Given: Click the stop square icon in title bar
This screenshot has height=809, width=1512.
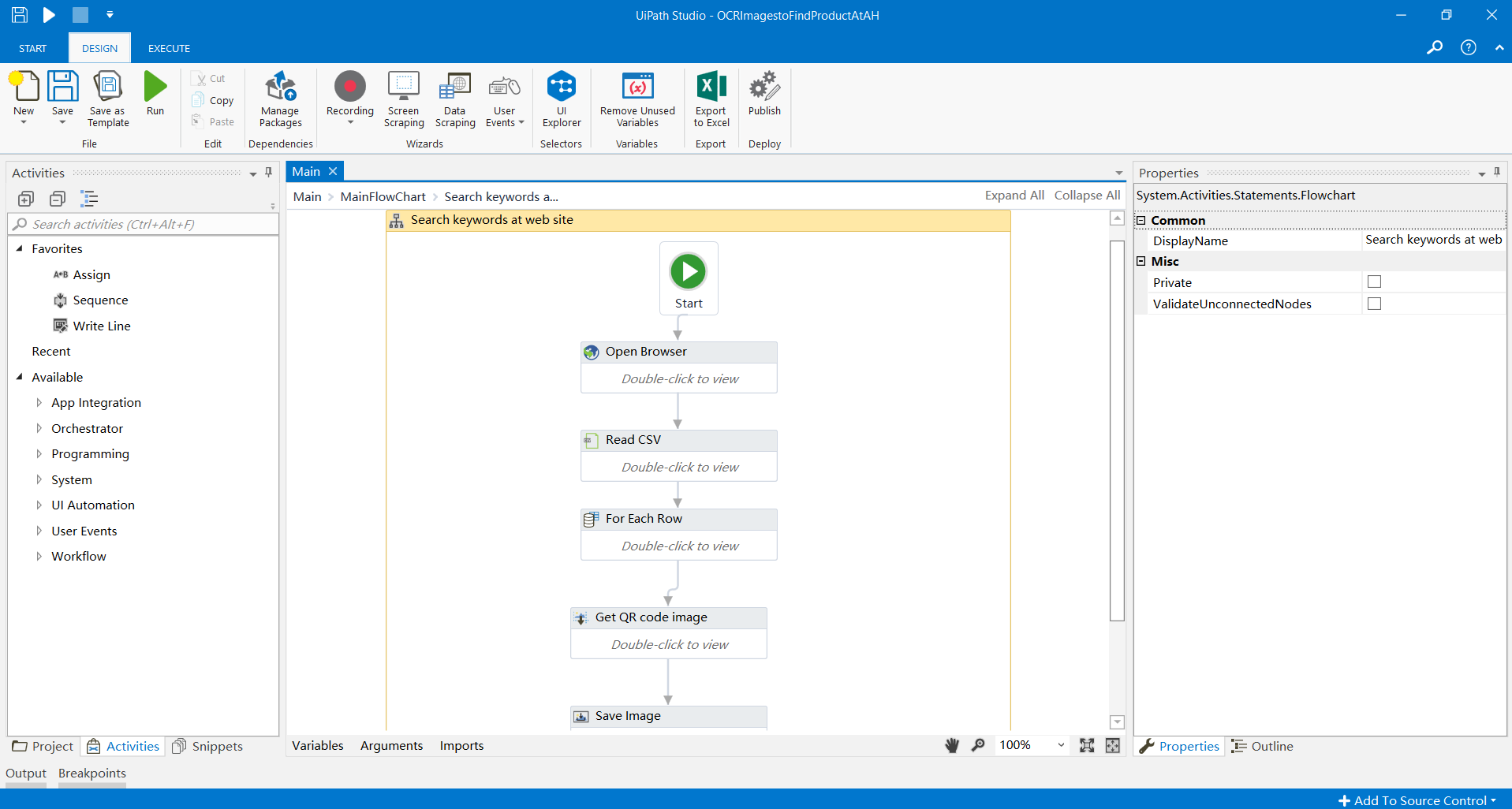Looking at the screenshot, I should tap(80, 15).
